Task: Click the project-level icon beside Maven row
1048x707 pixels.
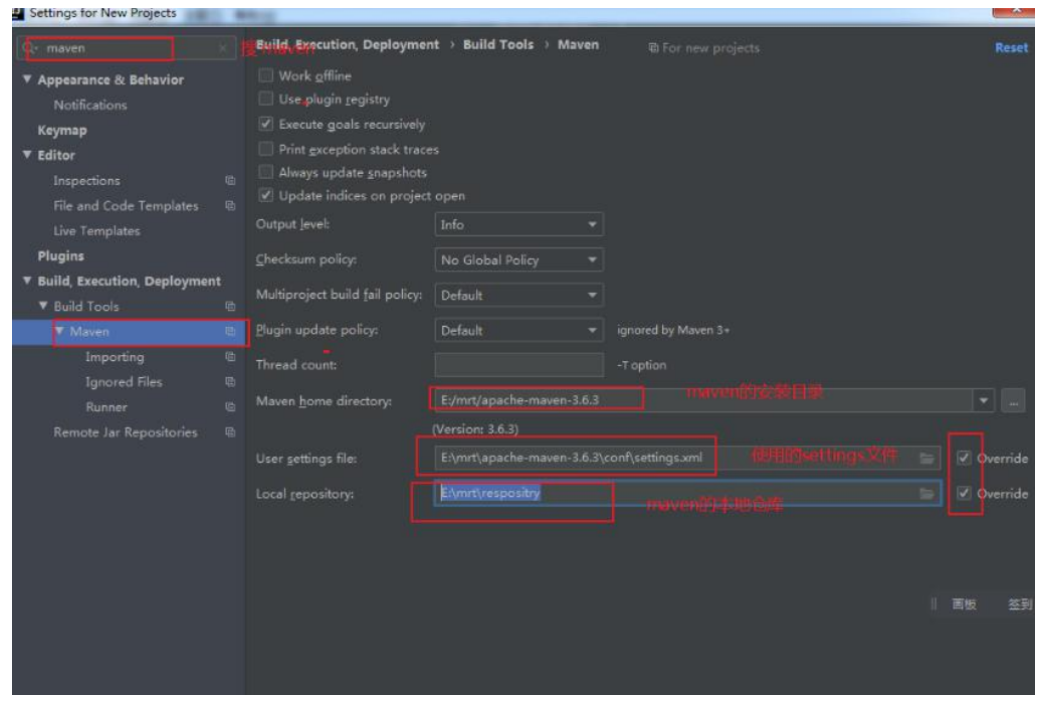Action: 230,331
